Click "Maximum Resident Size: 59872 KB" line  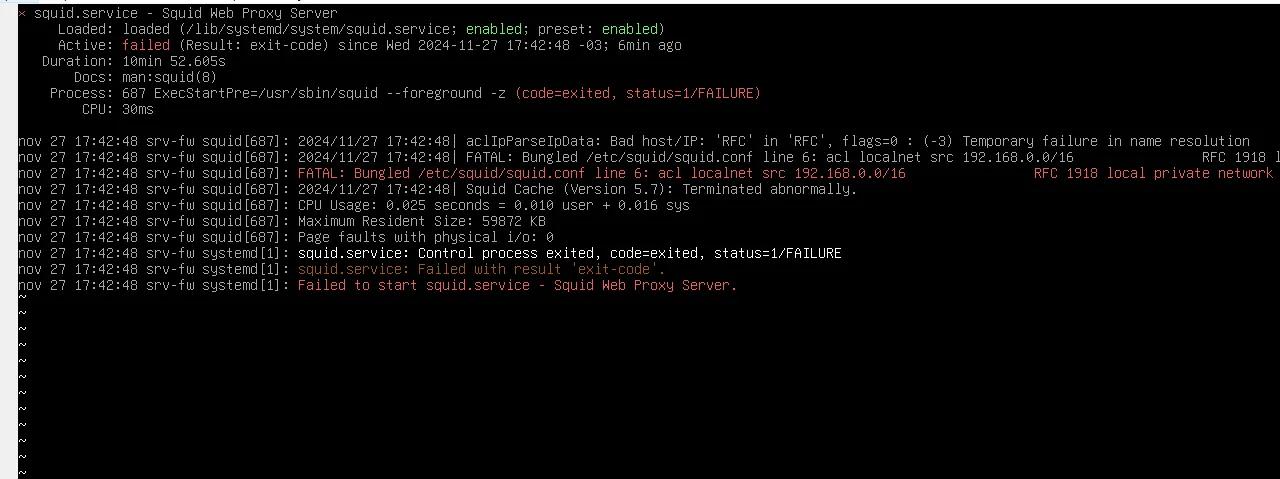tap(422, 221)
